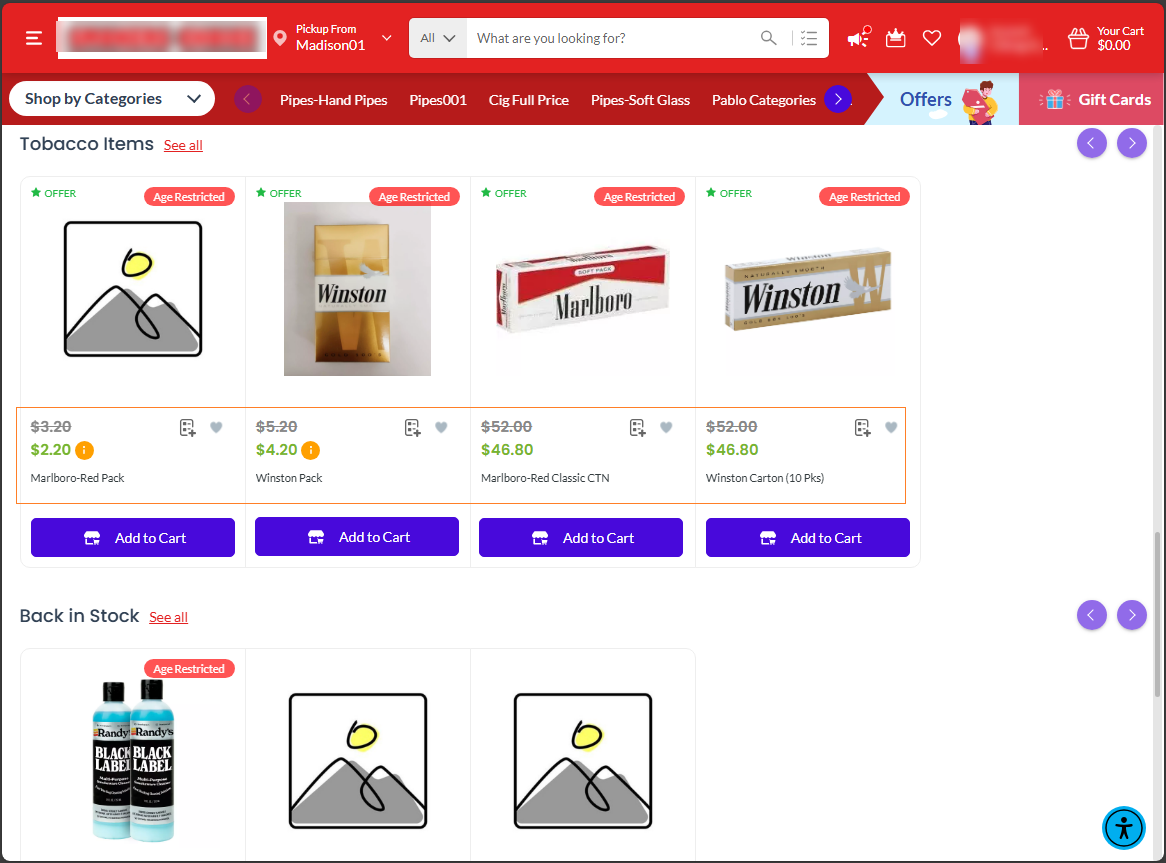1166x863 pixels.
Task: Open the Marlboro carton product image
Action: click(582, 289)
